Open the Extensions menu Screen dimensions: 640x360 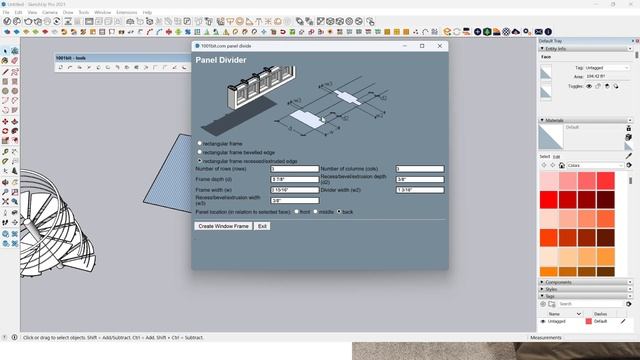tap(127, 13)
